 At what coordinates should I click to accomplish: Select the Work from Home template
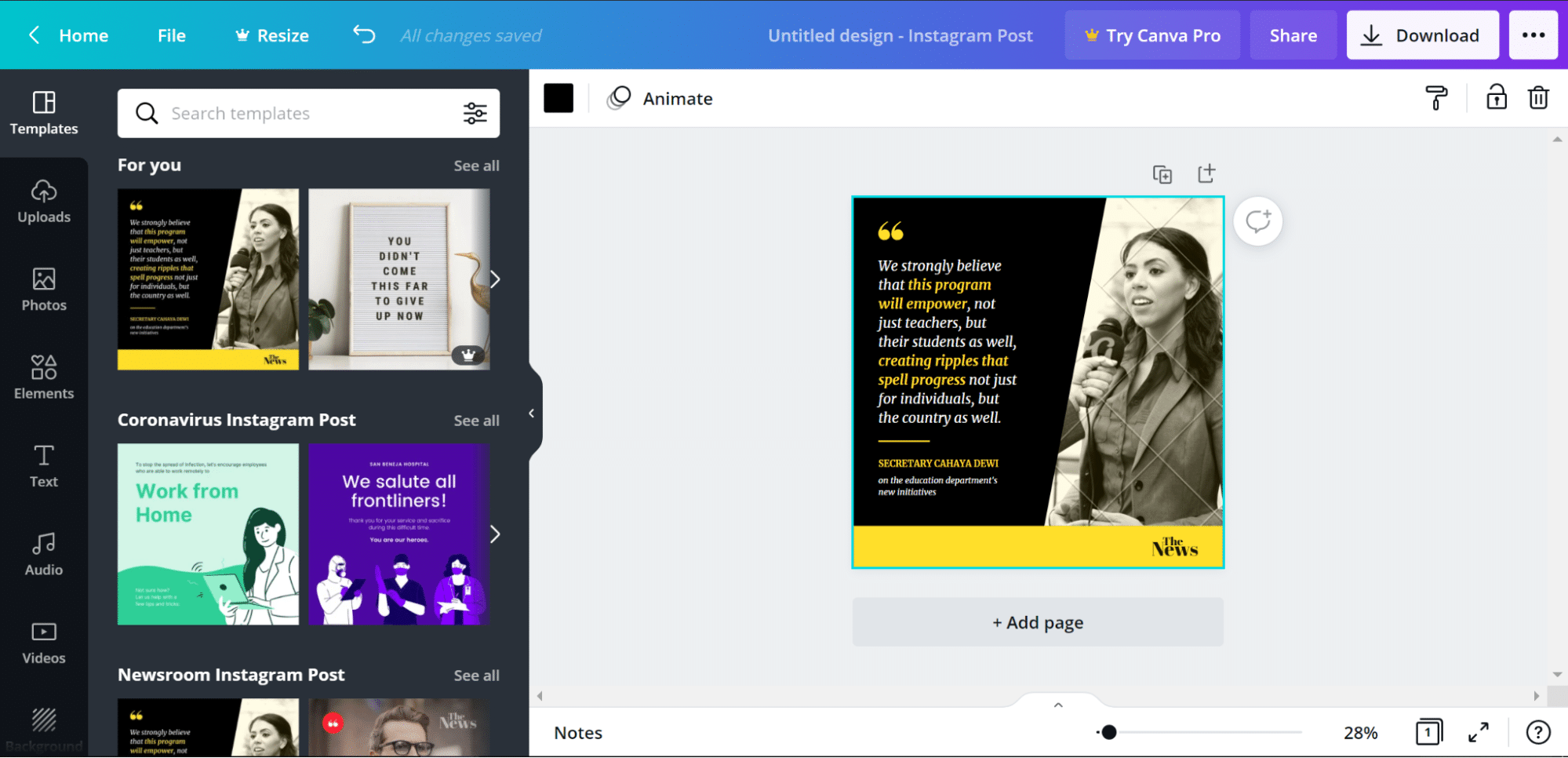208,534
